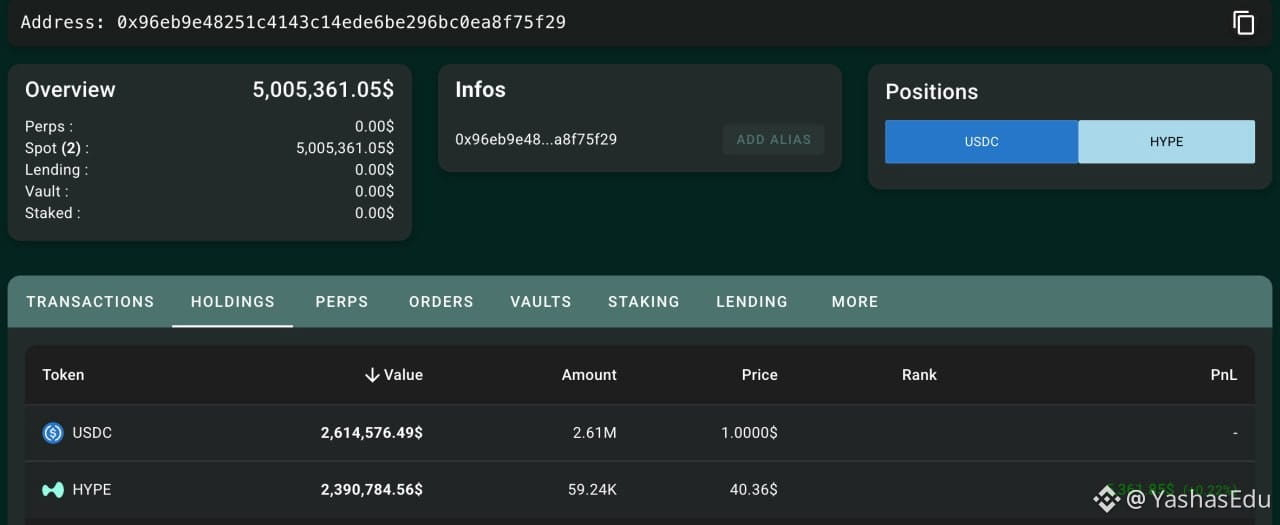The height and width of the screenshot is (525, 1280).
Task: Click HYPE value 2,390,784.56$
Action: (x=372, y=490)
